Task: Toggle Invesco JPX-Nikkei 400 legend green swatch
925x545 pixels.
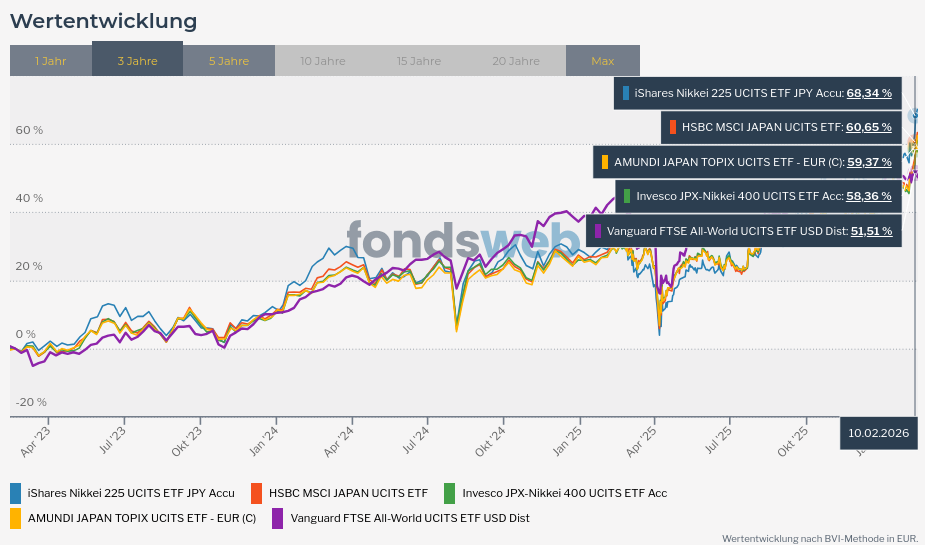Action: (x=450, y=493)
